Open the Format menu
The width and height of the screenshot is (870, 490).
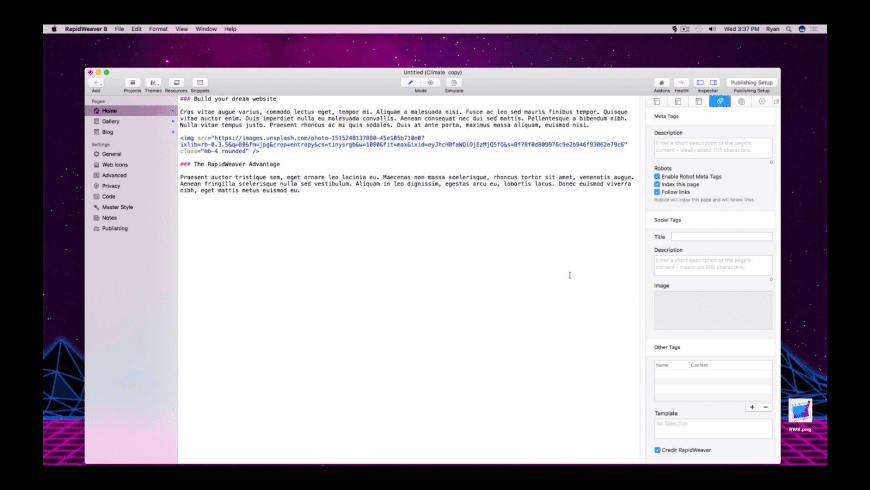point(158,29)
